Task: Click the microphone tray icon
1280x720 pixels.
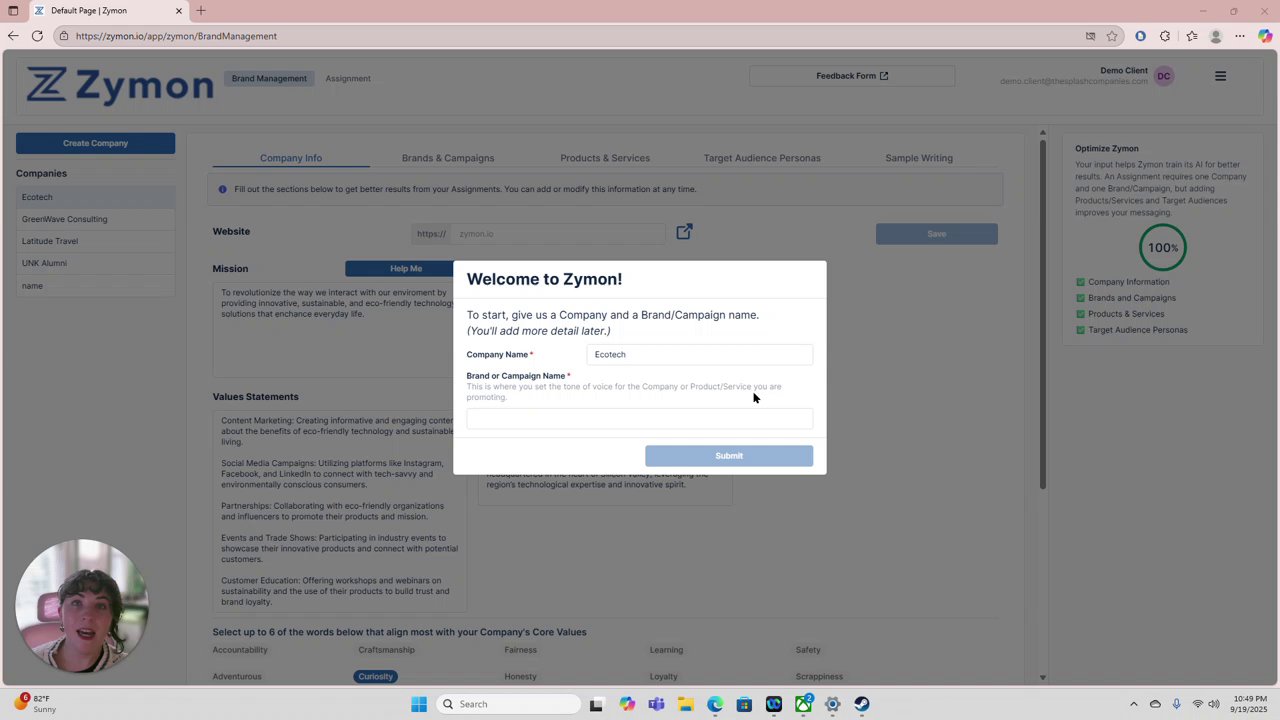Action: (1176, 704)
